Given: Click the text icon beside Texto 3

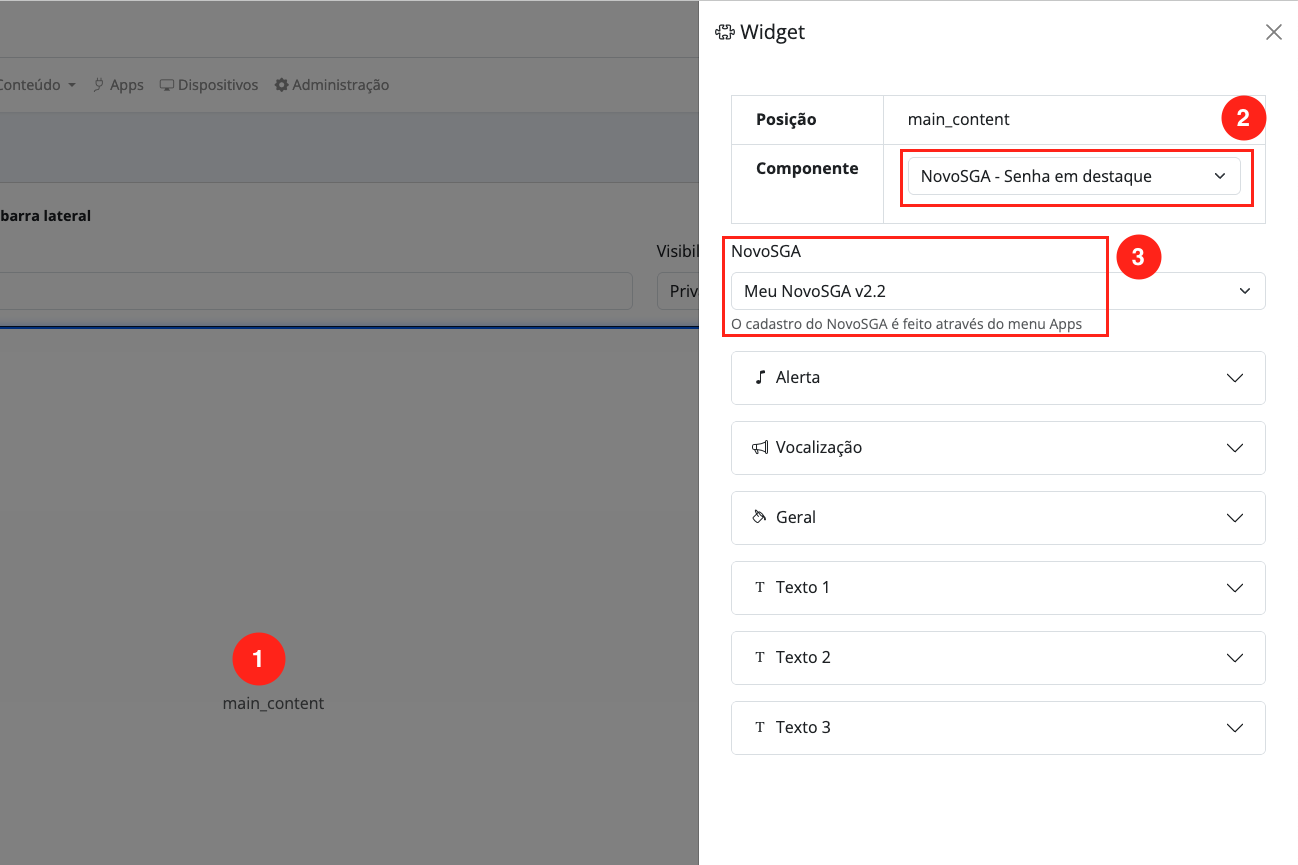Looking at the screenshot, I should pyautogui.click(x=760, y=727).
